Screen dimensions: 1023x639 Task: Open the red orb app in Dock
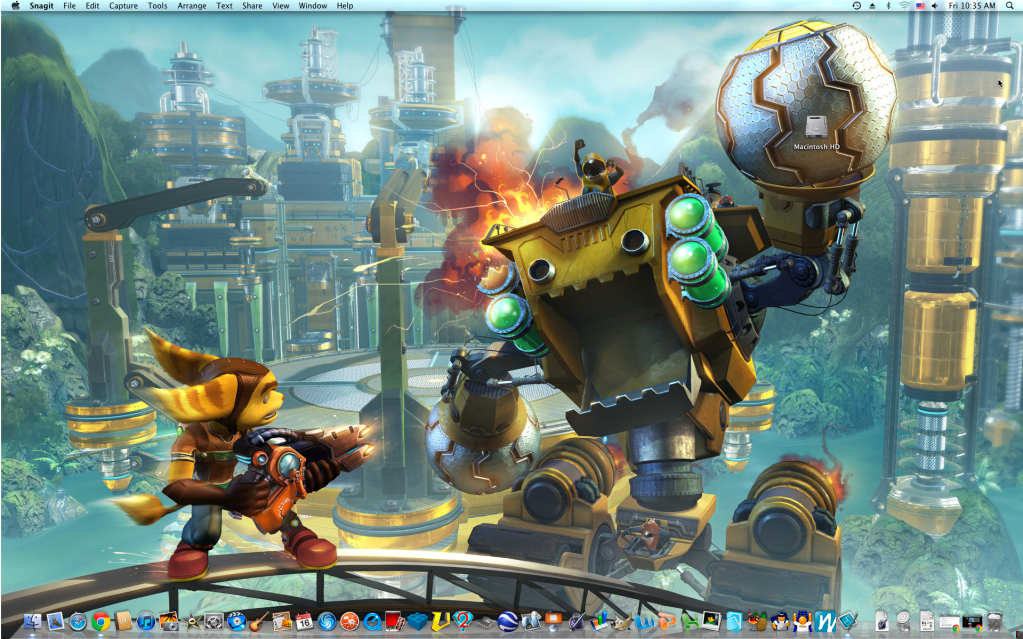pos(350,621)
